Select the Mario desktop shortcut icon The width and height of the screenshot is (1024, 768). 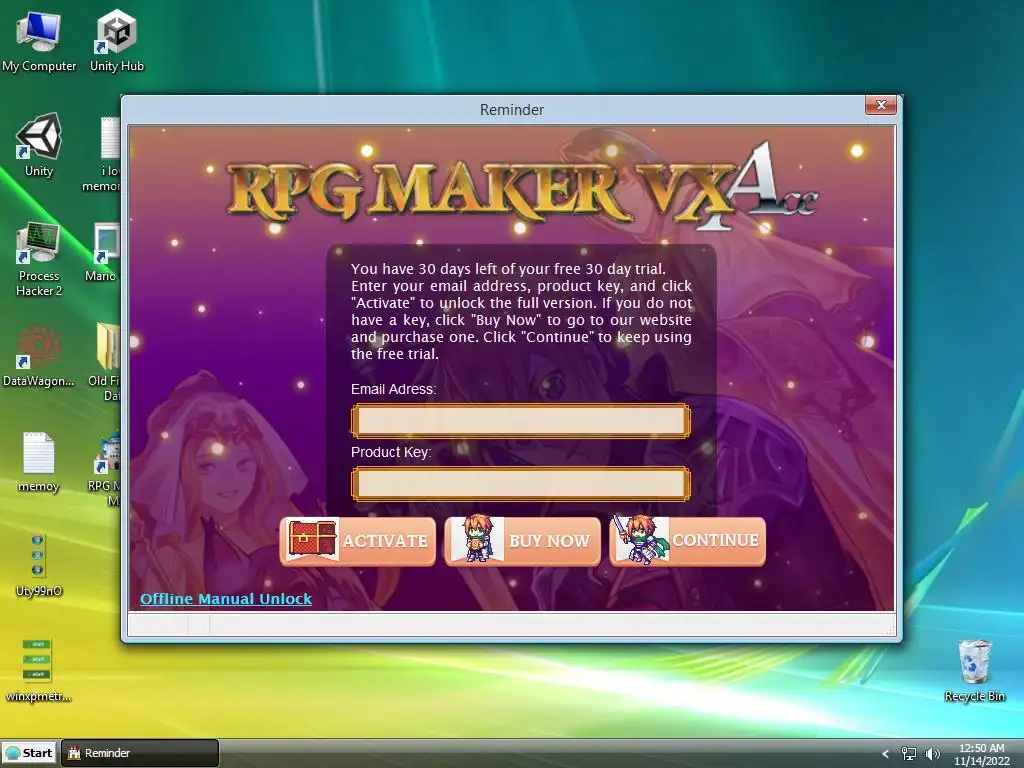click(x=103, y=252)
